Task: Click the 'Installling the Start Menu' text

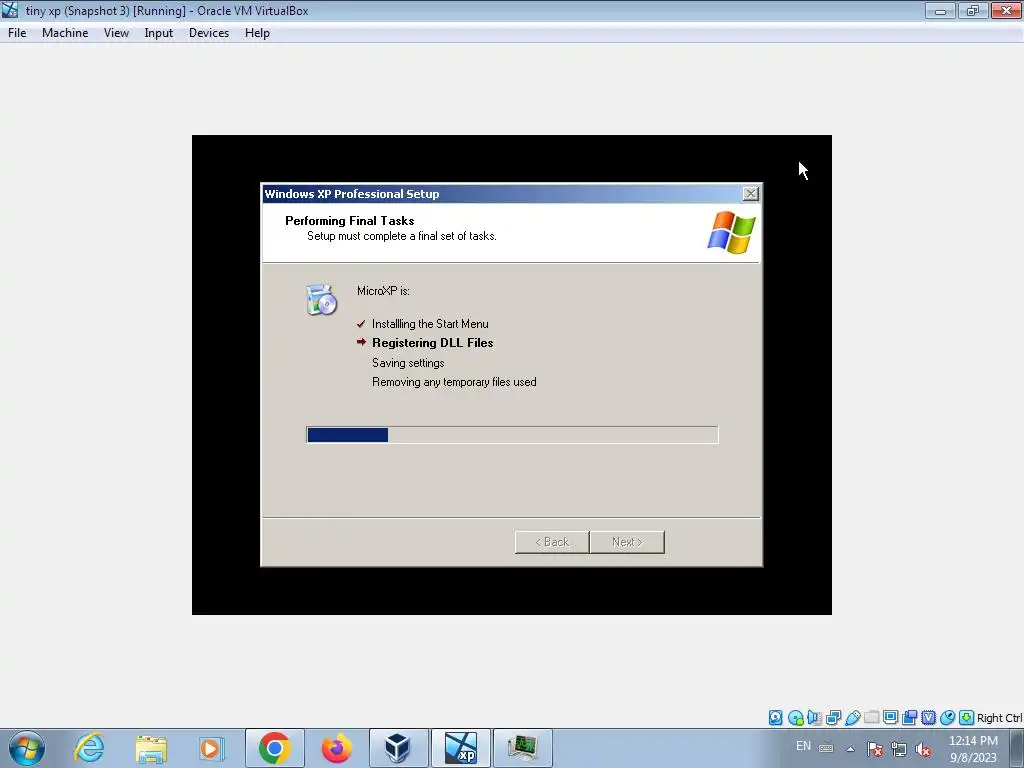Action: pos(430,324)
